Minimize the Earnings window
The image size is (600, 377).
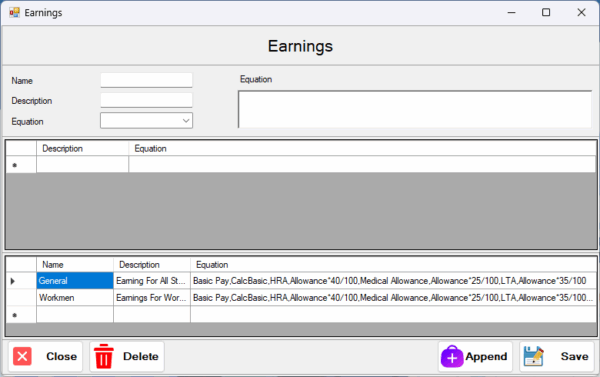(512, 13)
